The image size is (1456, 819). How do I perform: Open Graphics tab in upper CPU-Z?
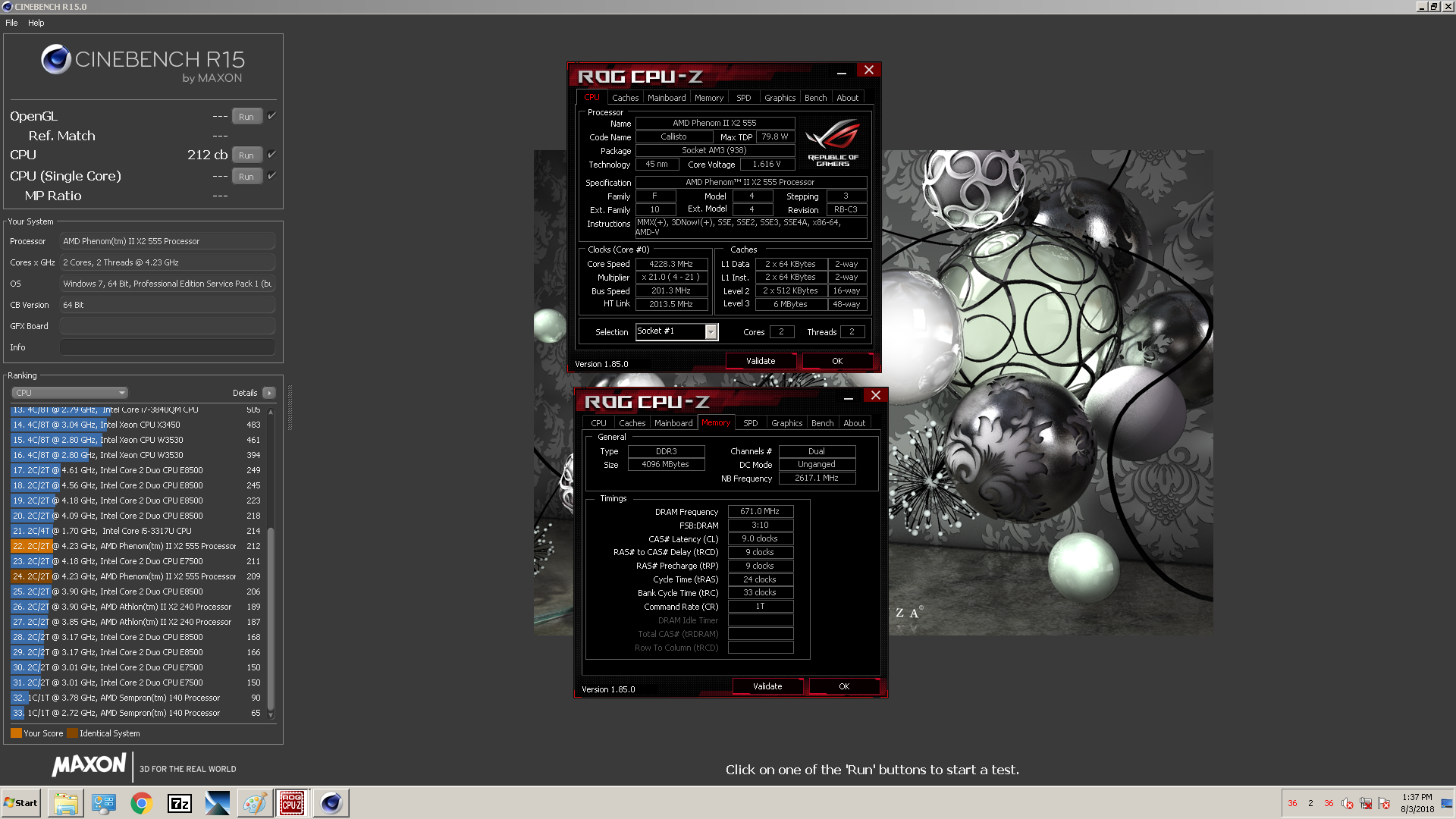coord(780,98)
